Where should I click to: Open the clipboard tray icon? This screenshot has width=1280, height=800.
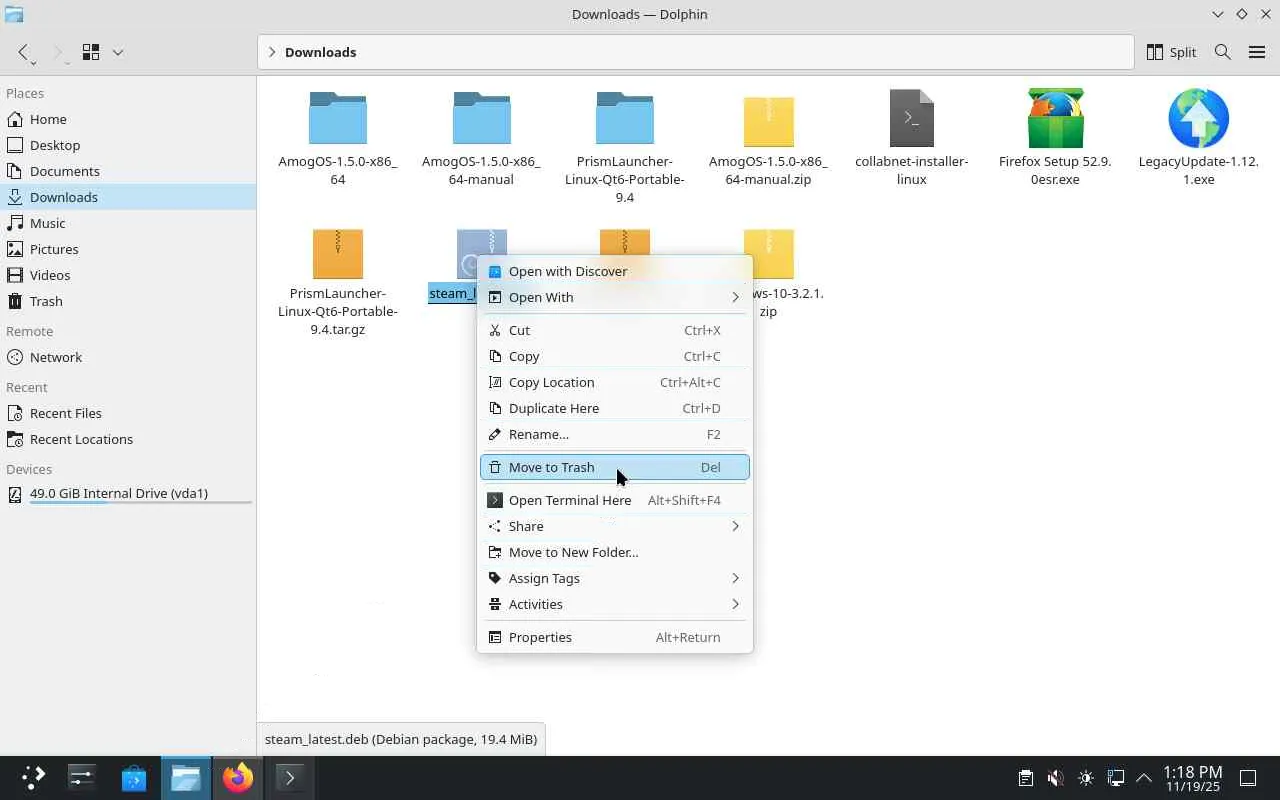pos(1025,778)
